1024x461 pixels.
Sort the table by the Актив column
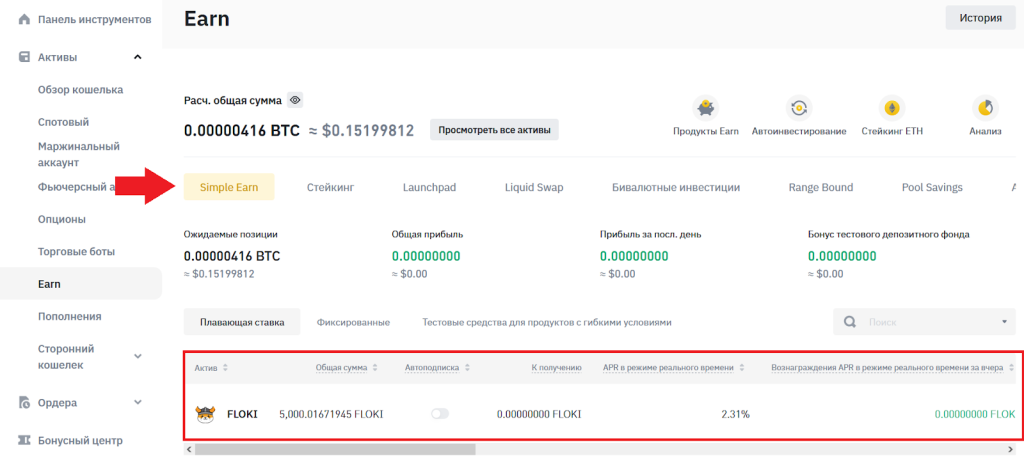pyautogui.click(x=225, y=368)
